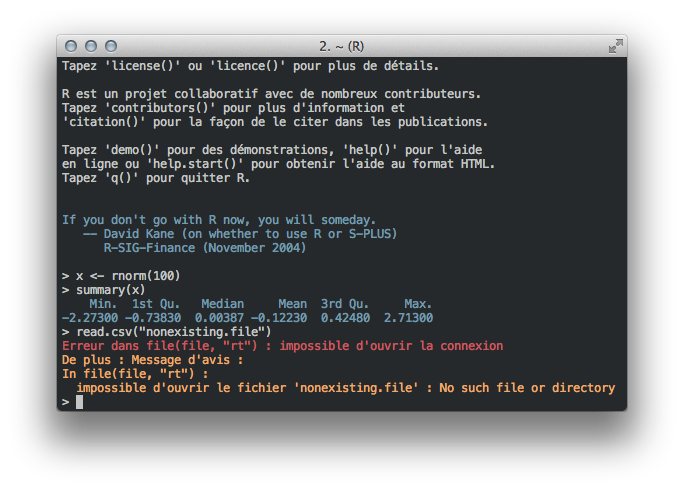Click the cursor block at the last prompt
Screen dimensions: 684x490
tap(79, 402)
